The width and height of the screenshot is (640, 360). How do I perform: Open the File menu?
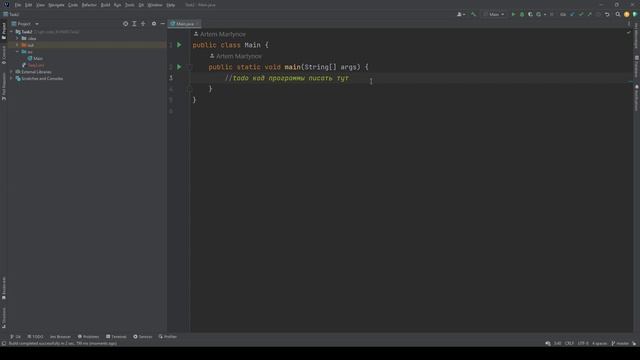point(18,5)
